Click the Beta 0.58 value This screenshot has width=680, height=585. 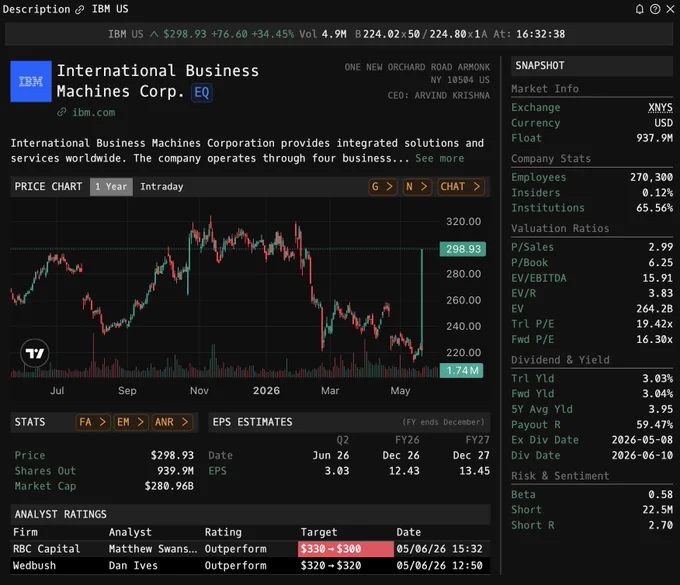click(660, 494)
